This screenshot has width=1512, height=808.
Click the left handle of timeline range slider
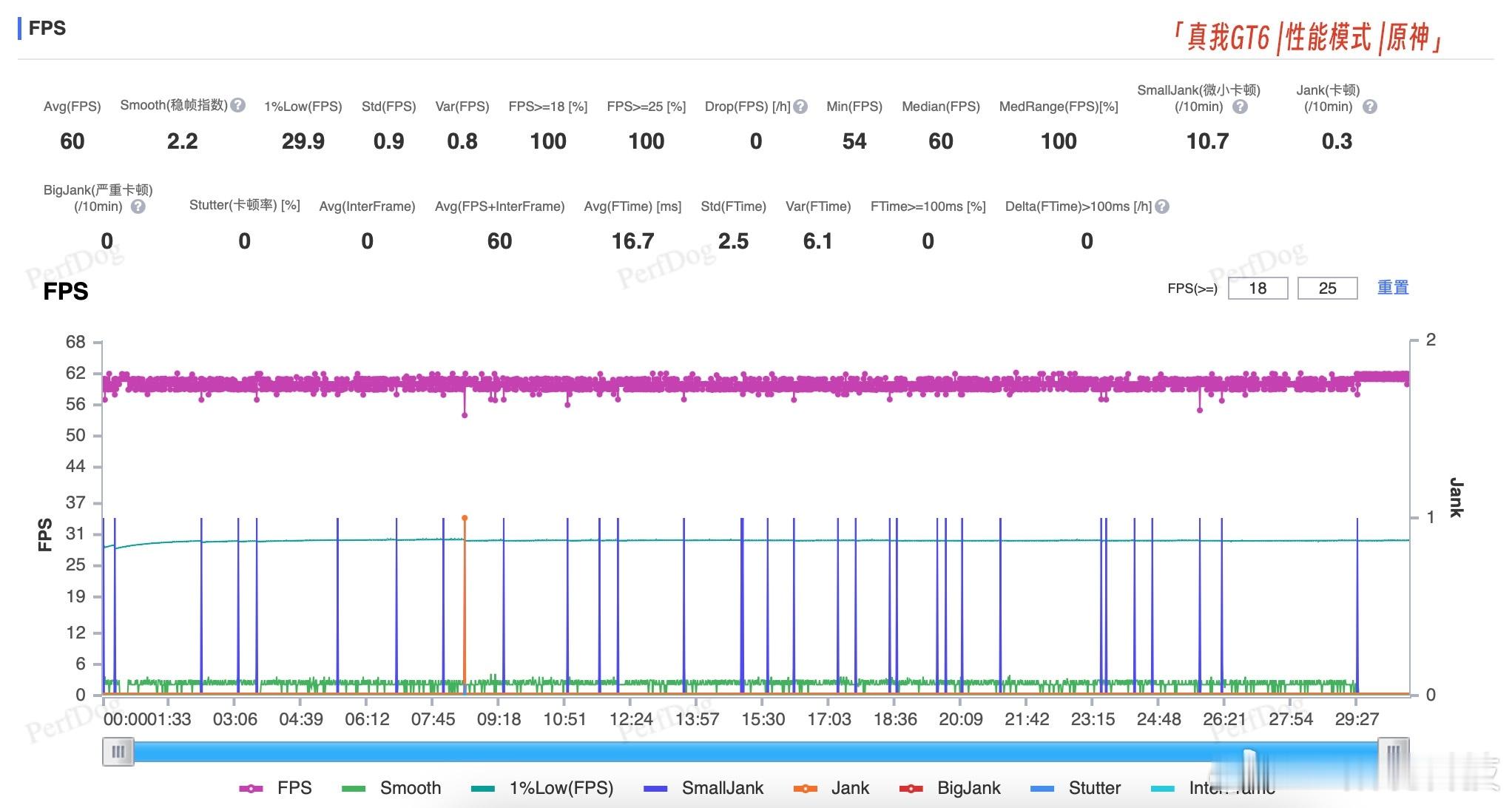pos(118,753)
